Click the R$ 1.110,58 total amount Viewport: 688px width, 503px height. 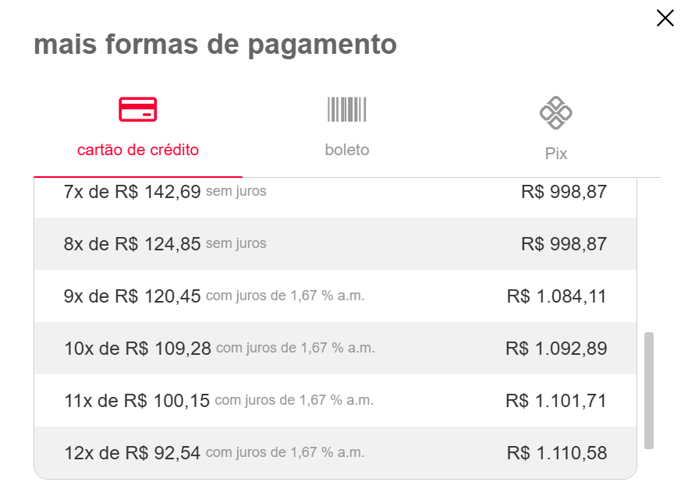pos(557,453)
